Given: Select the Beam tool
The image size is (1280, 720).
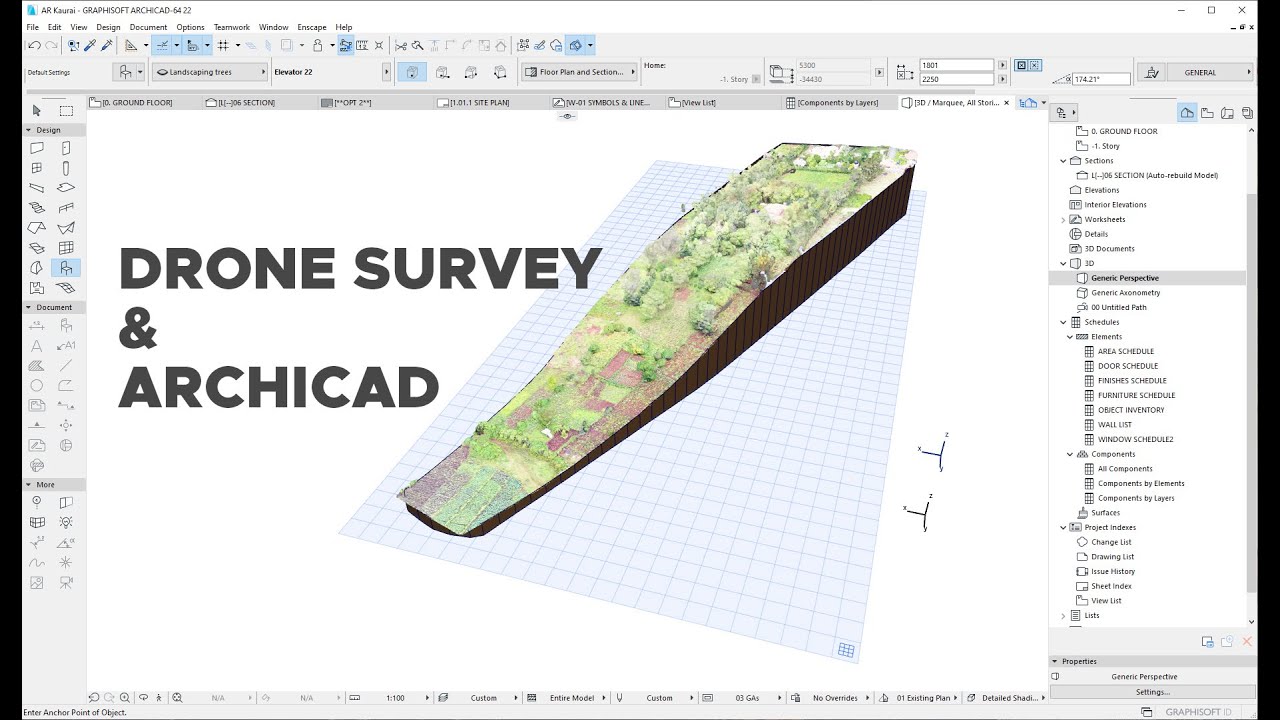Looking at the screenshot, I should [x=37, y=188].
